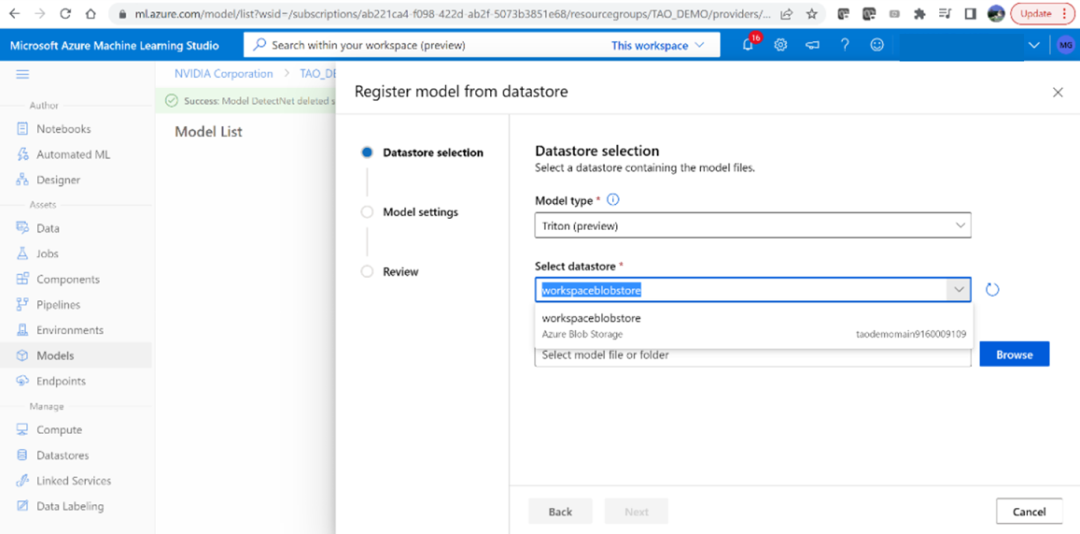The width and height of the screenshot is (1080, 534).
Task: Click the Models cube icon
Action: pos(23,356)
